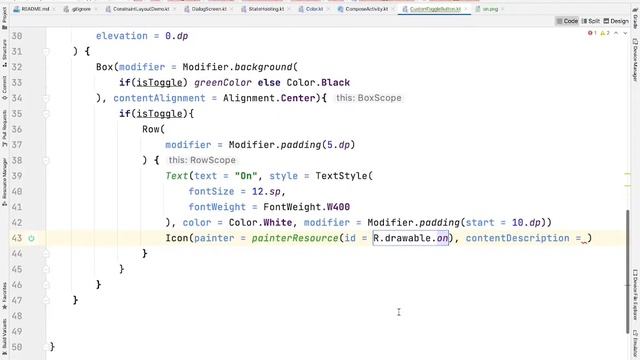This screenshot has height=360, width=640.
Task: Collapse the Box block at line 34
Action: coord(46,98)
